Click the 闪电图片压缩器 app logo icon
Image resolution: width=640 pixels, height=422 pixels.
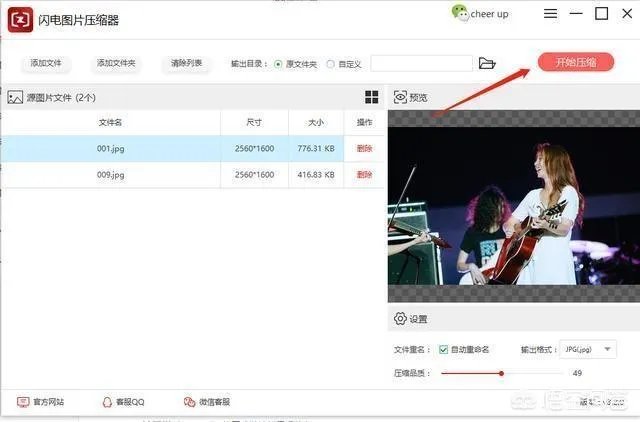click(20, 20)
